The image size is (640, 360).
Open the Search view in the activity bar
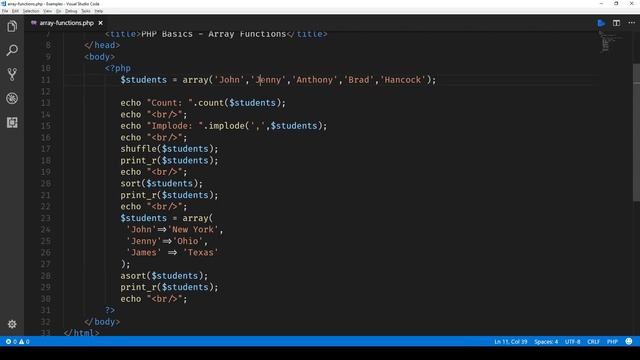[12, 50]
